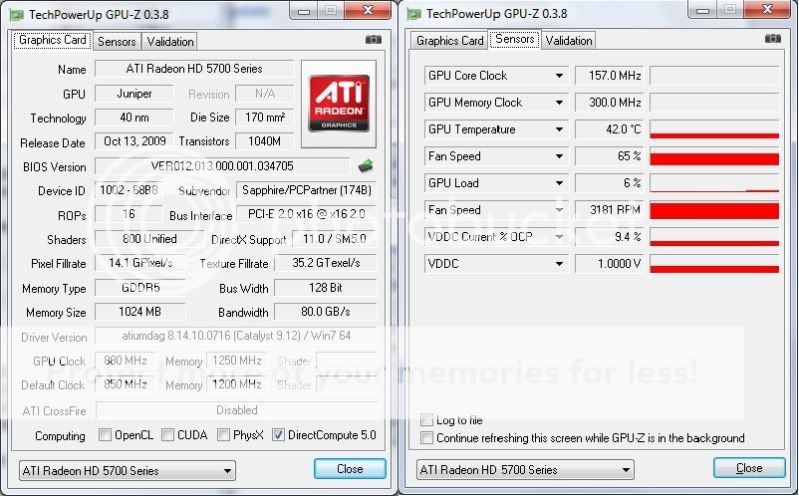Viewport: 799px width, 496px height.
Task: Open graphics card selector in left window
Action: 227,470
